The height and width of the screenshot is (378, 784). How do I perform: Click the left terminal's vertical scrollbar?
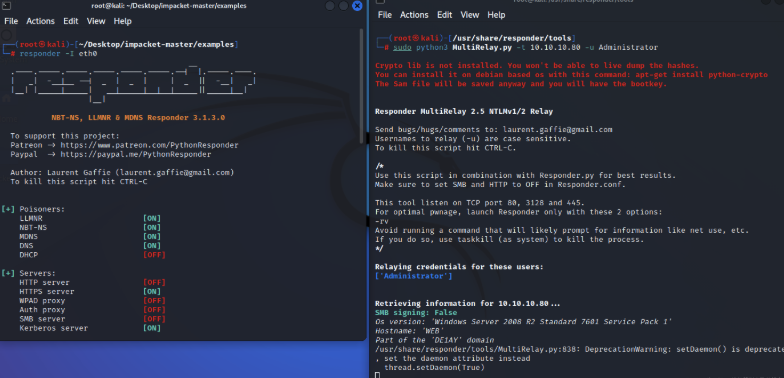(362, 85)
